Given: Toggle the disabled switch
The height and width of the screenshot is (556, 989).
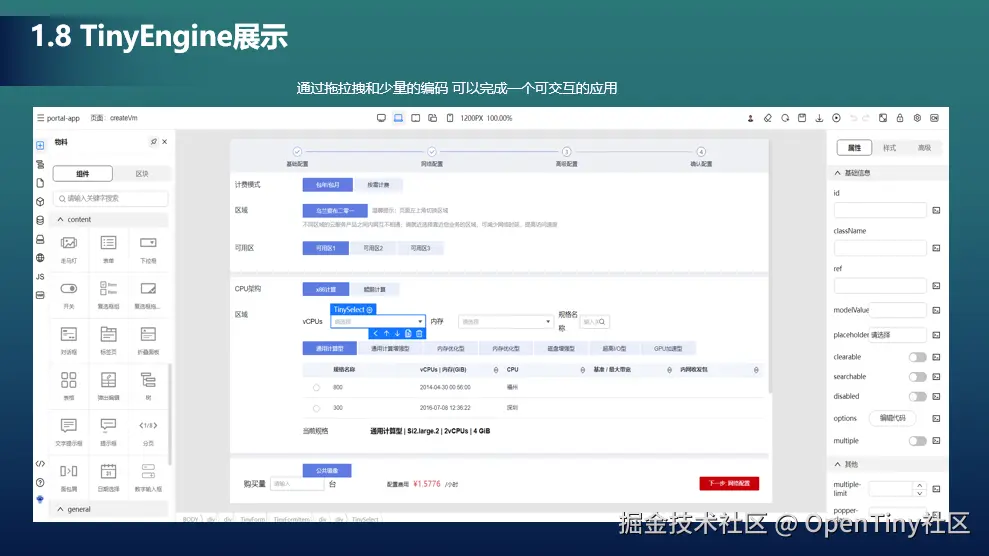Looking at the screenshot, I should coord(917,397).
